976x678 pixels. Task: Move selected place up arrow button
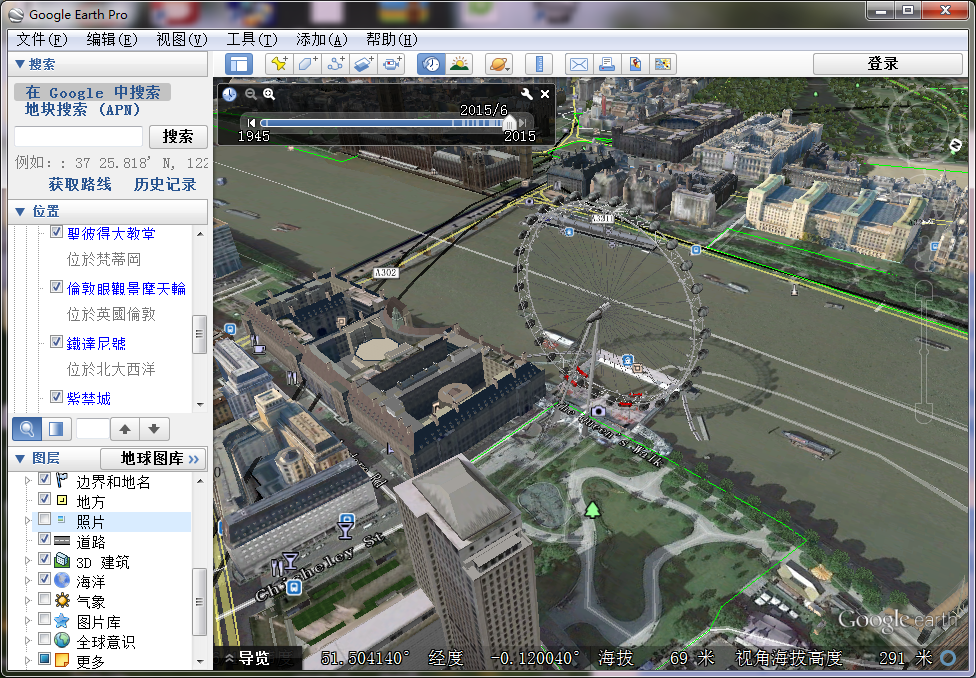pos(124,429)
